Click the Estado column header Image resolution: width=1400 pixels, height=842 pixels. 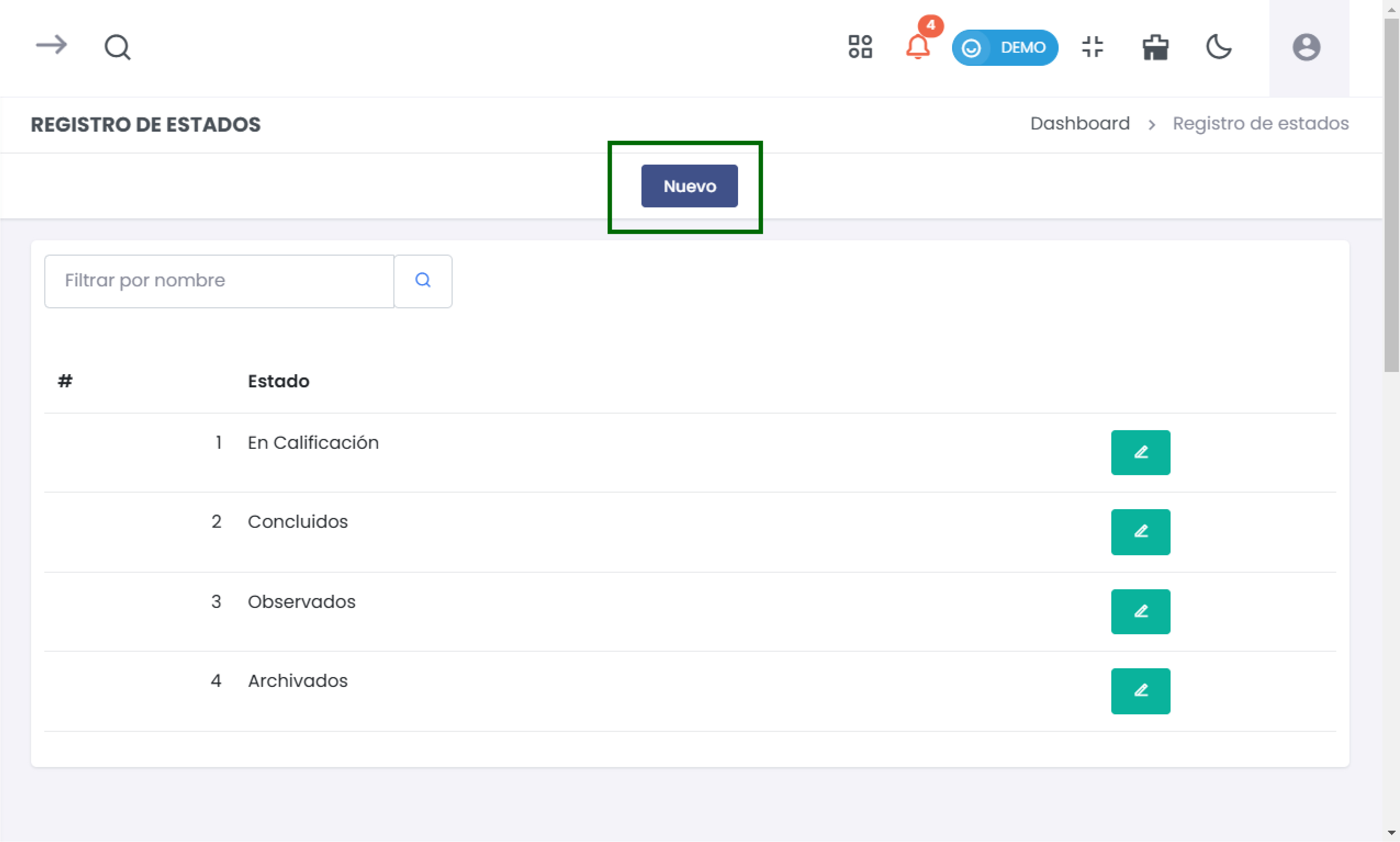point(278,381)
